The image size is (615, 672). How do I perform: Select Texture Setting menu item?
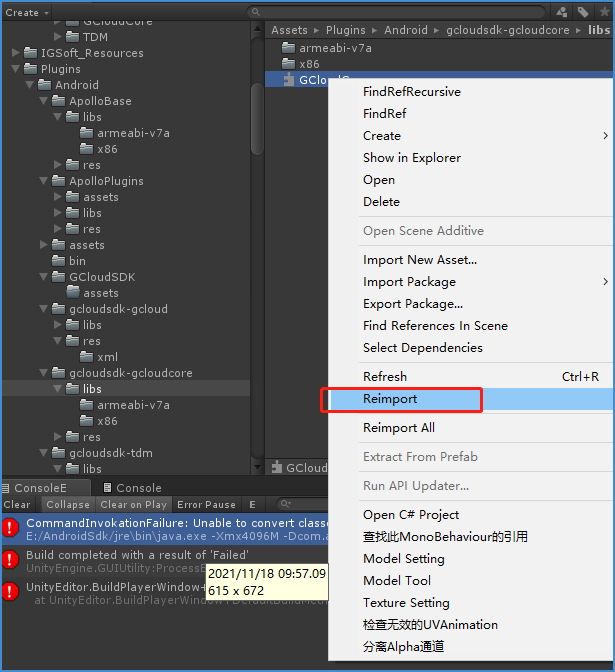point(471,603)
